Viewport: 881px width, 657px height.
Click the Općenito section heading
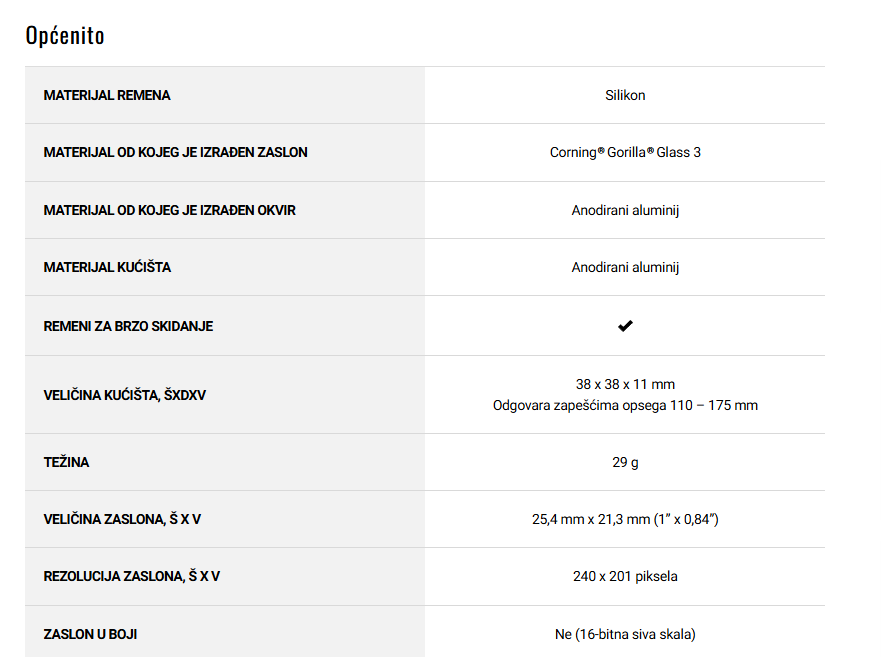pos(65,36)
